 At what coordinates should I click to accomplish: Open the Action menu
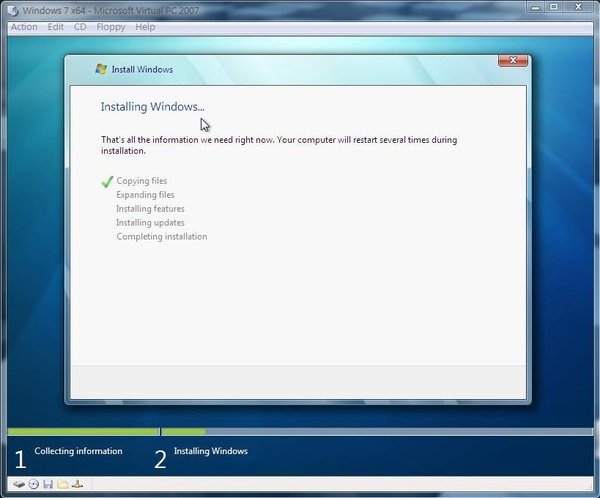(x=24, y=27)
